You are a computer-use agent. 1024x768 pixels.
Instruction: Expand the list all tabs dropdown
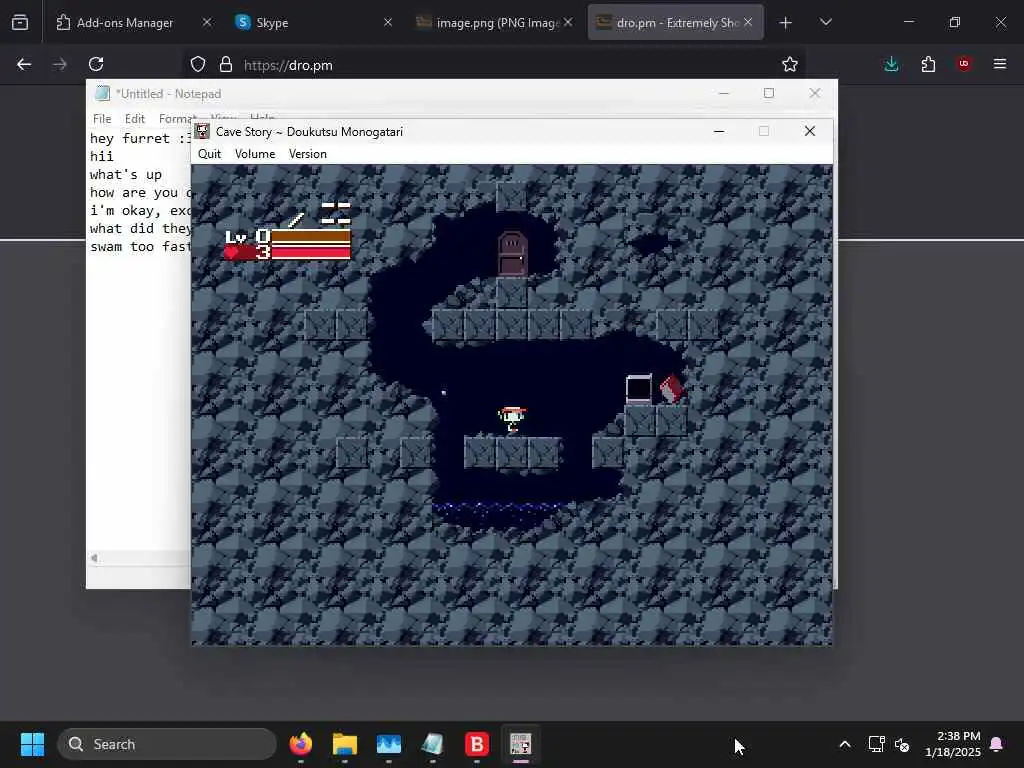click(825, 23)
